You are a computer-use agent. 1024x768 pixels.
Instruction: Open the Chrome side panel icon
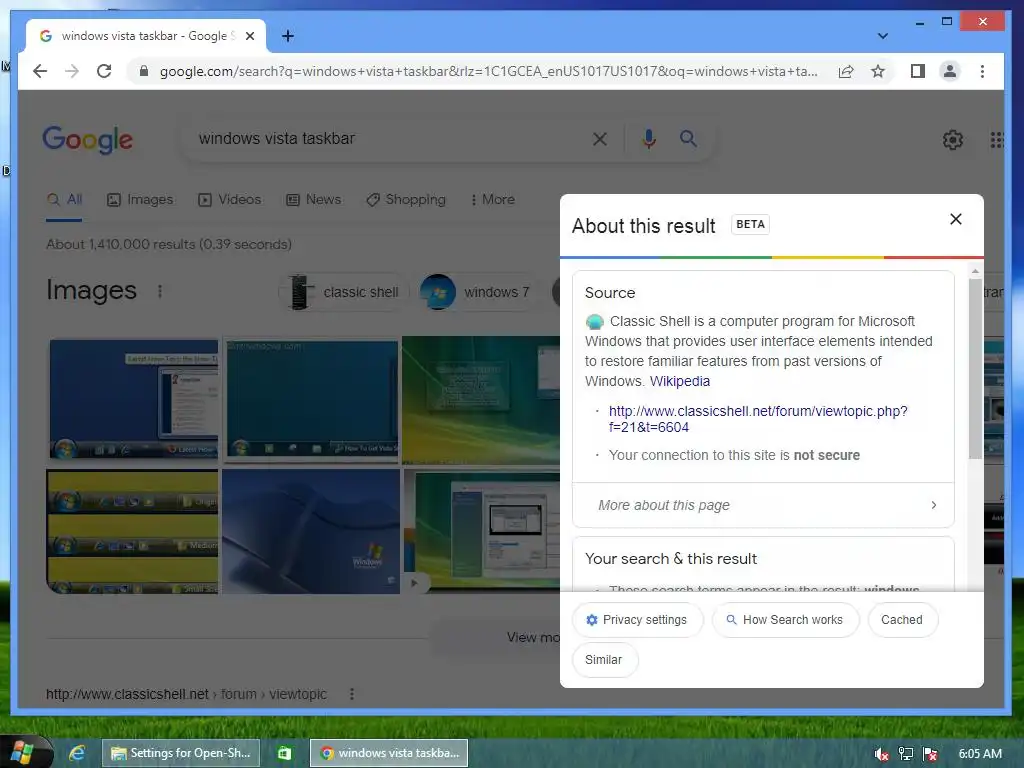tap(918, 71)
